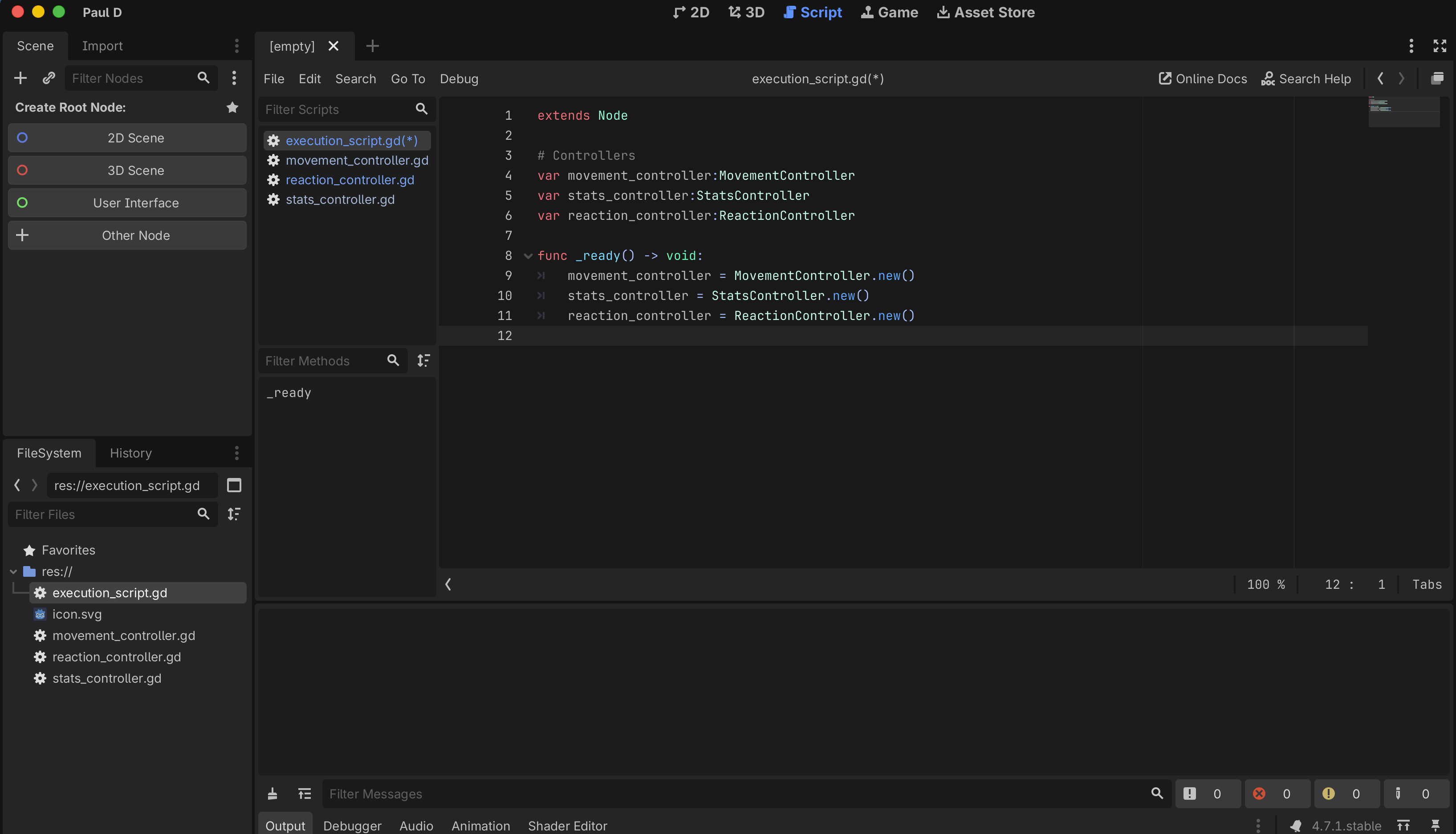1456x834 pixels.
Task: Focus the Filter Scripts field
Action: (x=347, y=109)
